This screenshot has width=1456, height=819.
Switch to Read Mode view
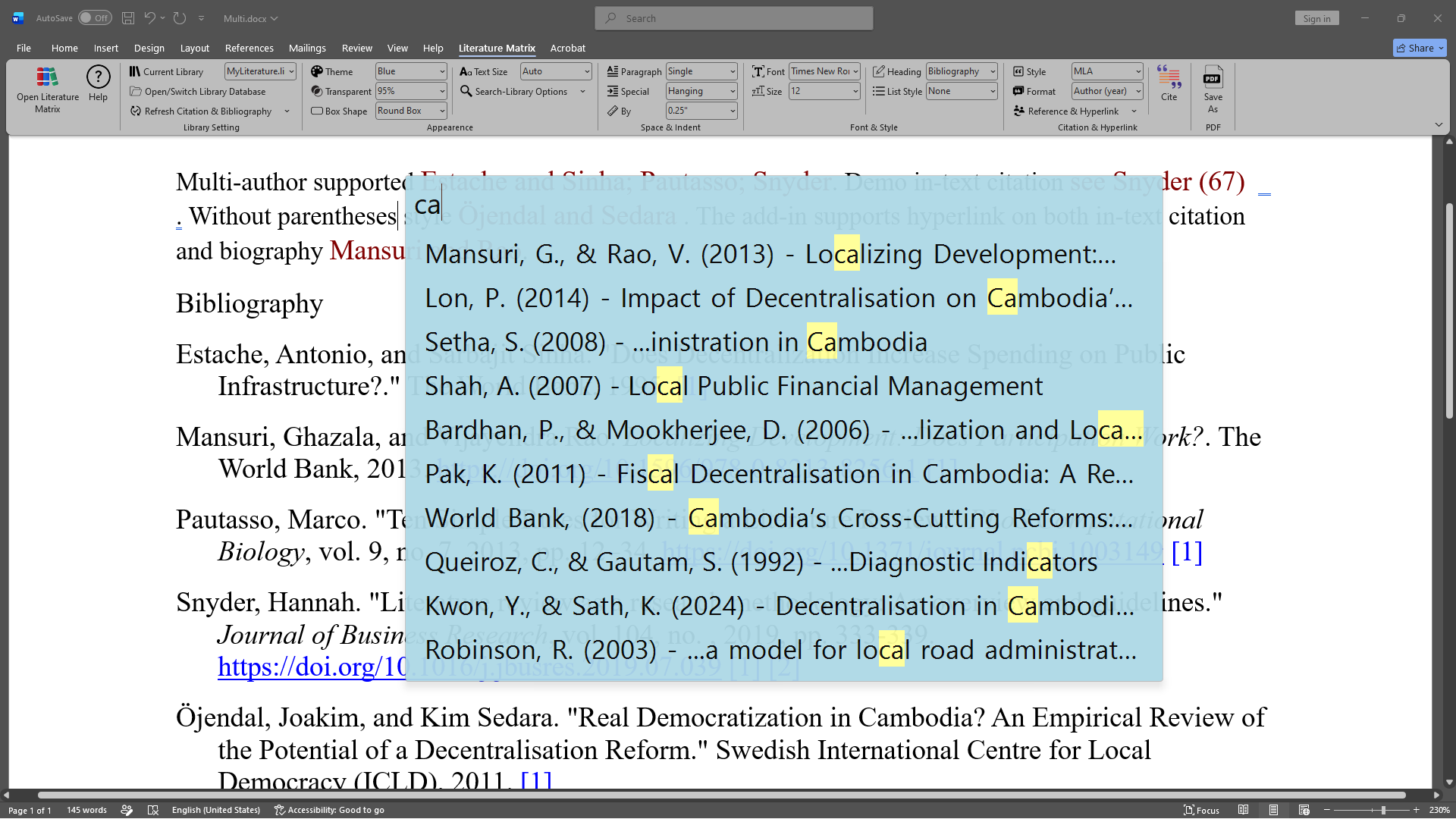(1243, 810)
